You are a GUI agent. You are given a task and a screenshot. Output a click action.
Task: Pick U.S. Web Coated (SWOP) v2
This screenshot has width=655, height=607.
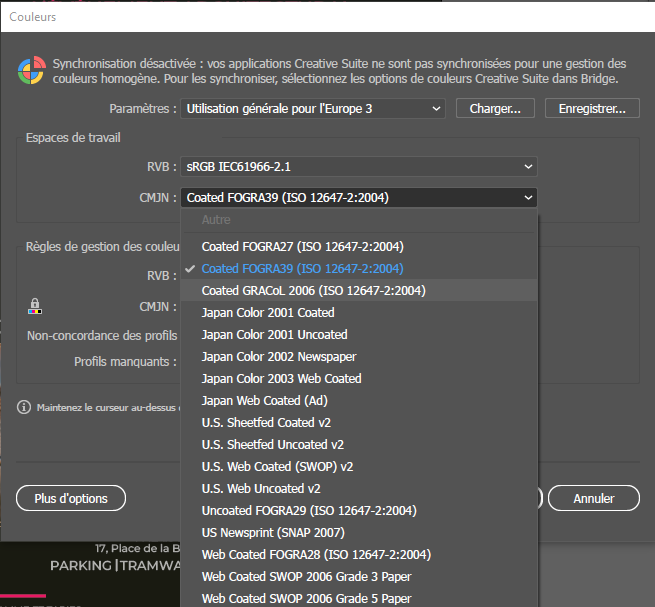[x=277, y=466]
